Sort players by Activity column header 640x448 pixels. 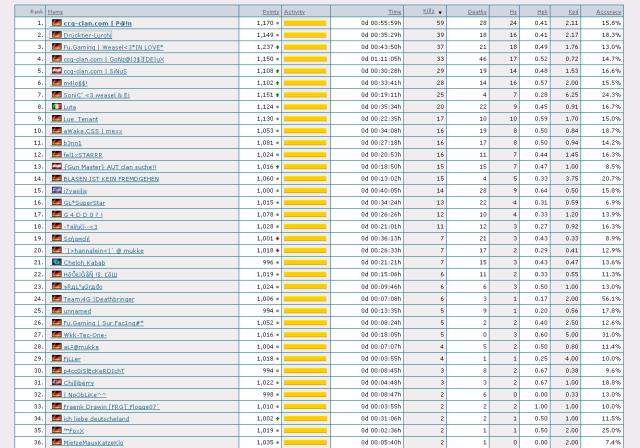click(x=295, y=11)
